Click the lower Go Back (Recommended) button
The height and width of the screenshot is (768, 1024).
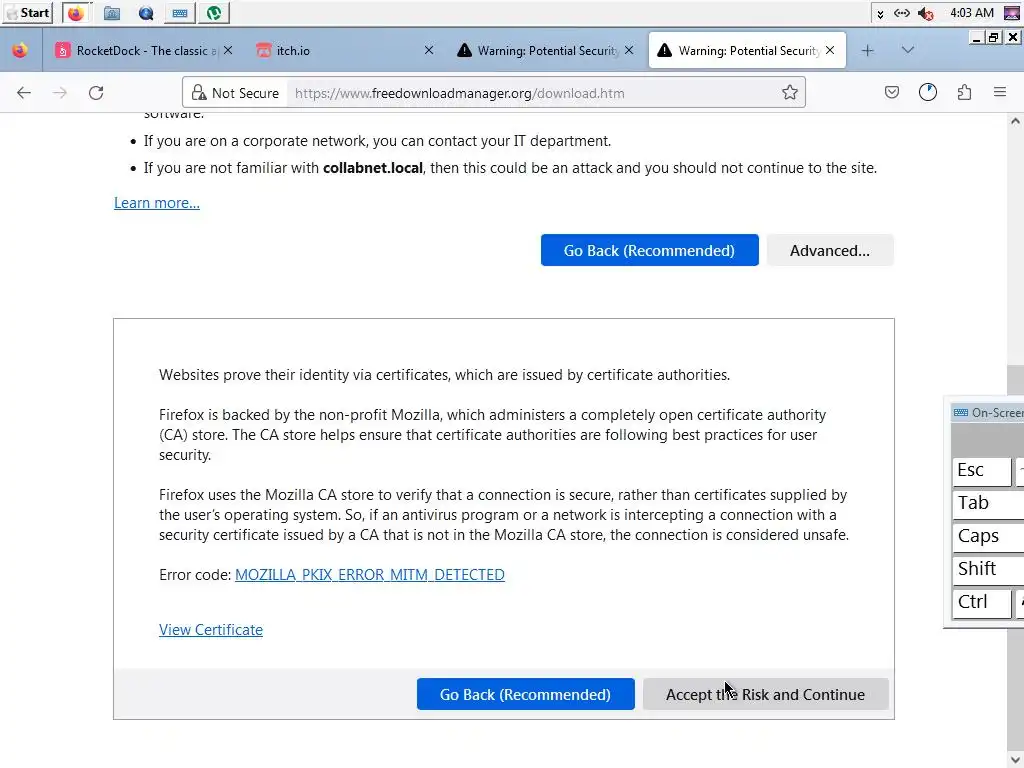526,694
